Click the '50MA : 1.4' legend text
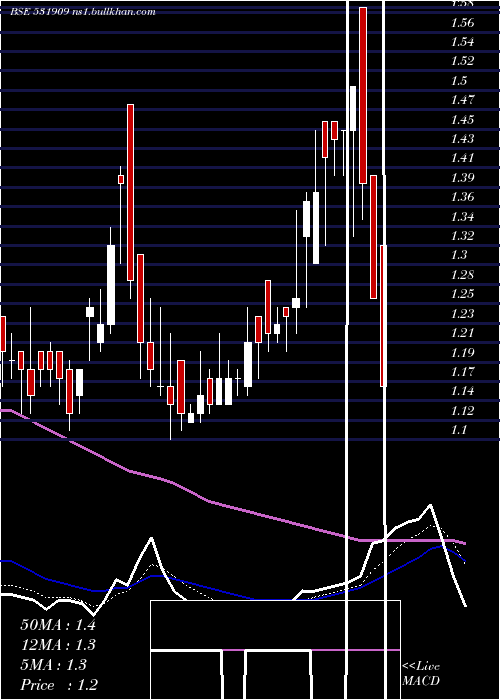The image size is (500, 700). 58,625
